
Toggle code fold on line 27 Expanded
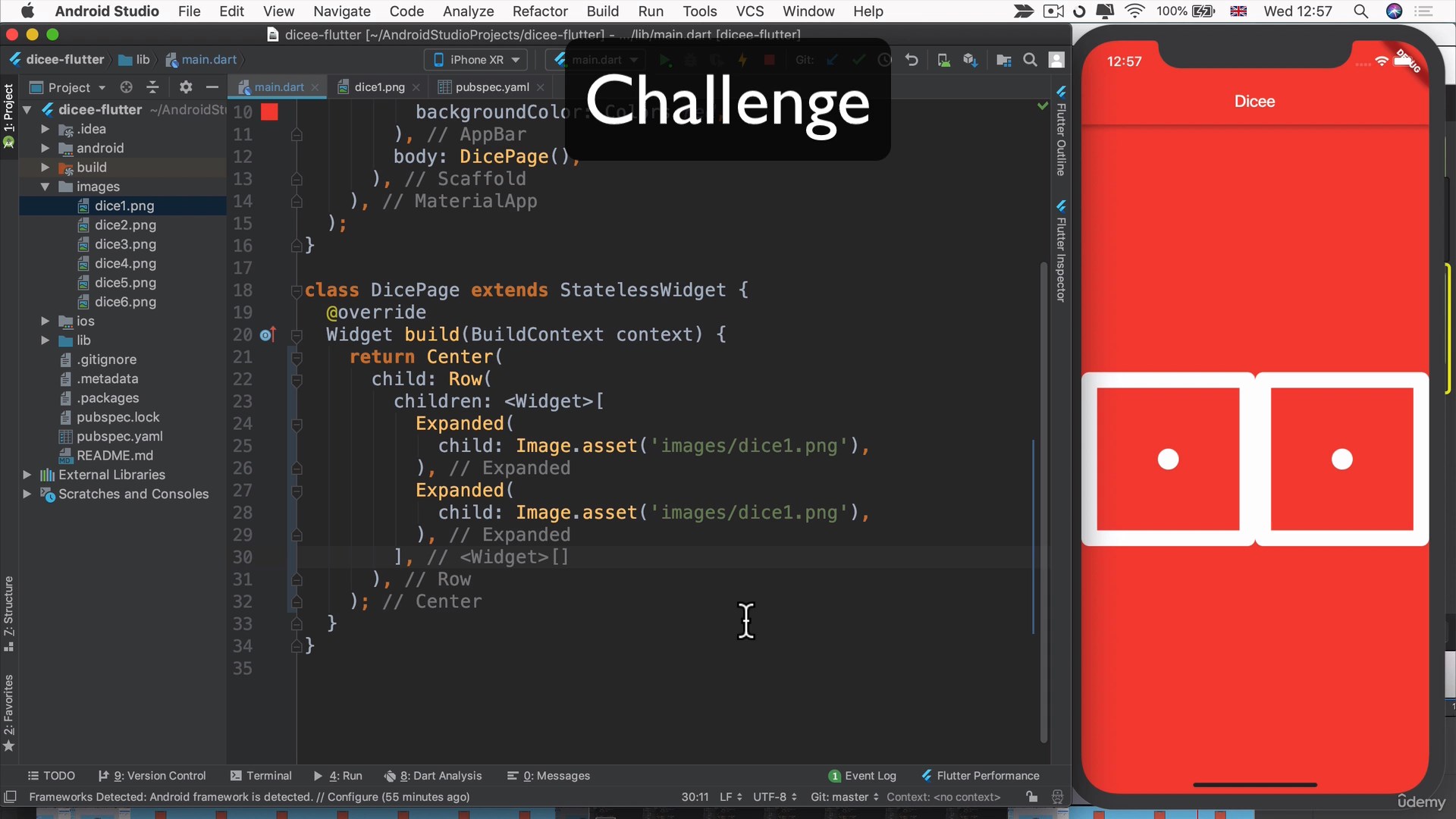click(x=297, y=491)
